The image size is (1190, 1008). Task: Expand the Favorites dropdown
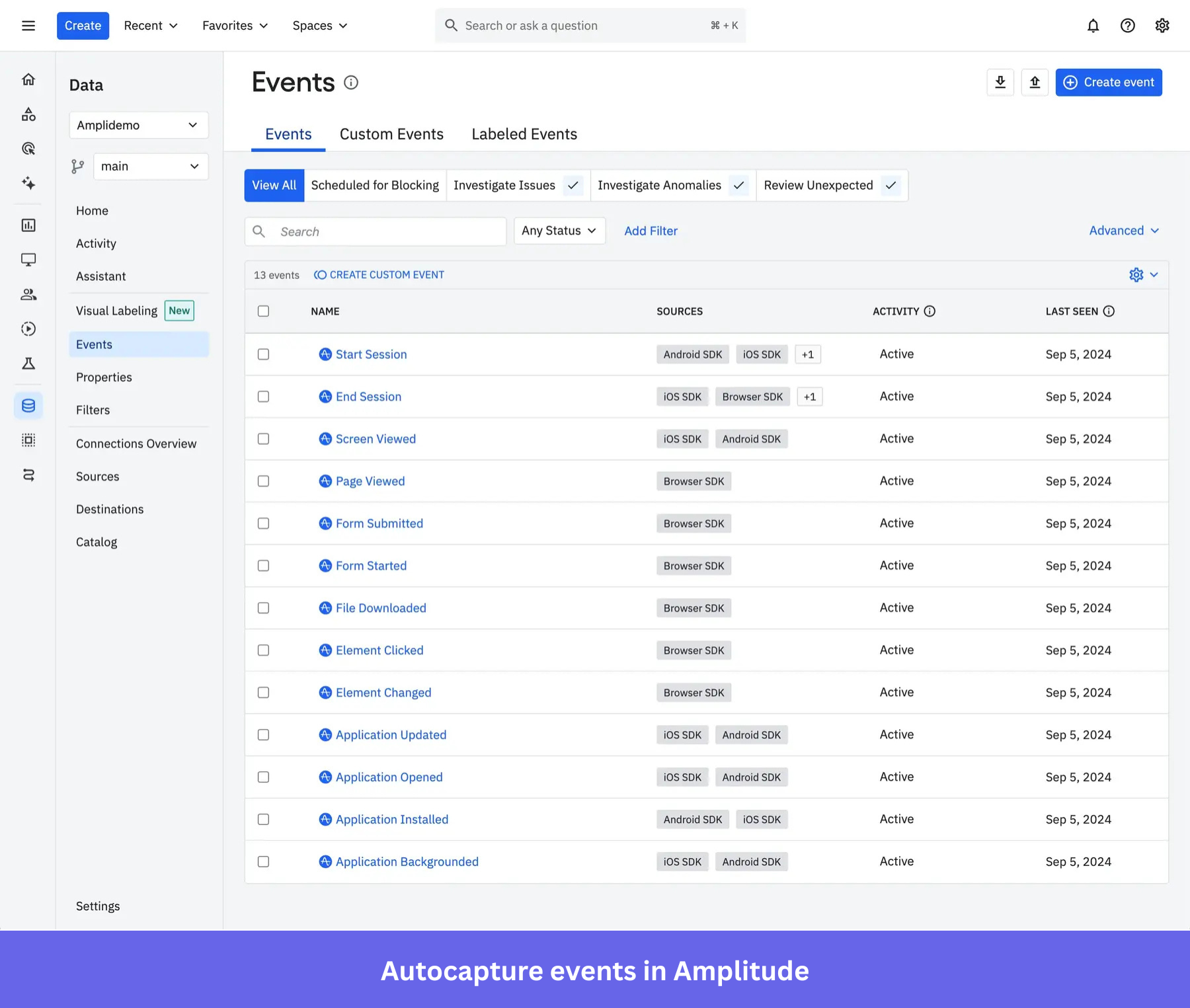tap(235, 26)
